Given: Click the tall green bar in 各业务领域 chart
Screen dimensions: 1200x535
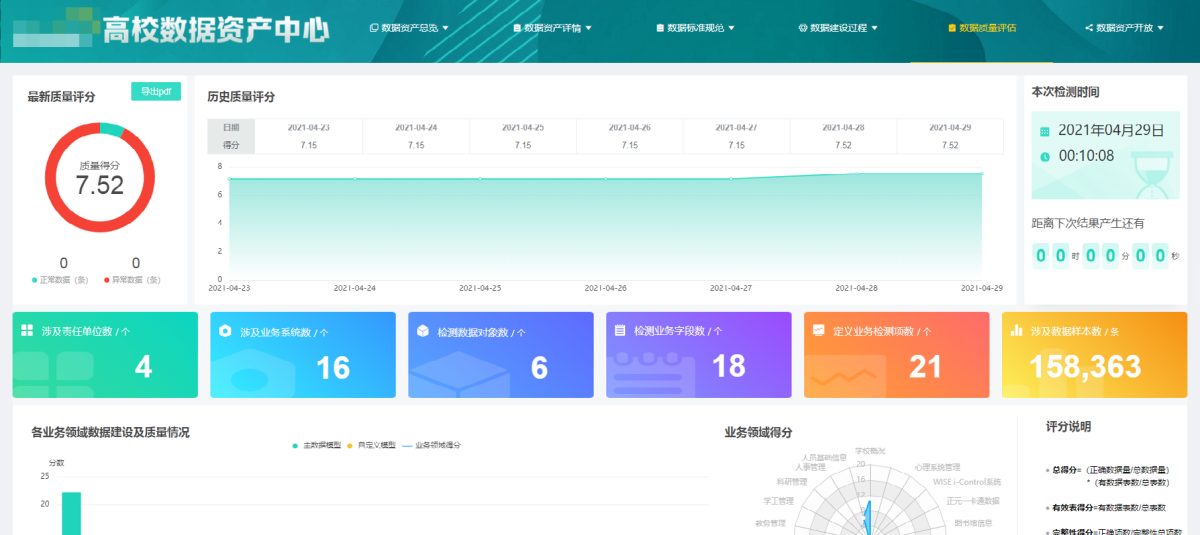Looking at the screenshot, I should point(71,513).
